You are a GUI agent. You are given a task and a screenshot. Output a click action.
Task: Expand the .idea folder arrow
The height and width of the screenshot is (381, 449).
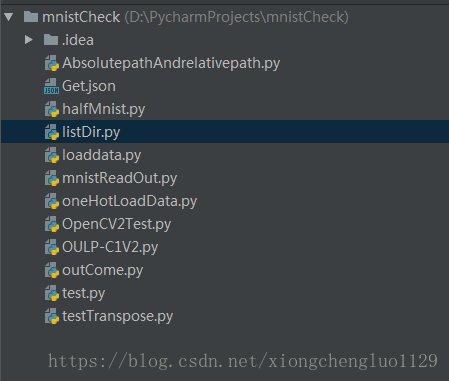tap(29, 40)
